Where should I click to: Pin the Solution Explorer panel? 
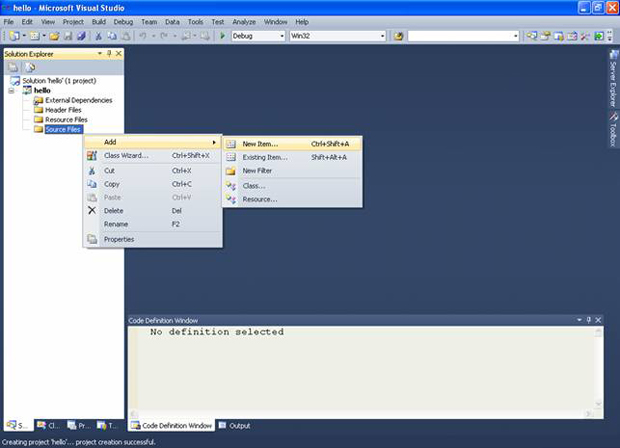point(109,53)
